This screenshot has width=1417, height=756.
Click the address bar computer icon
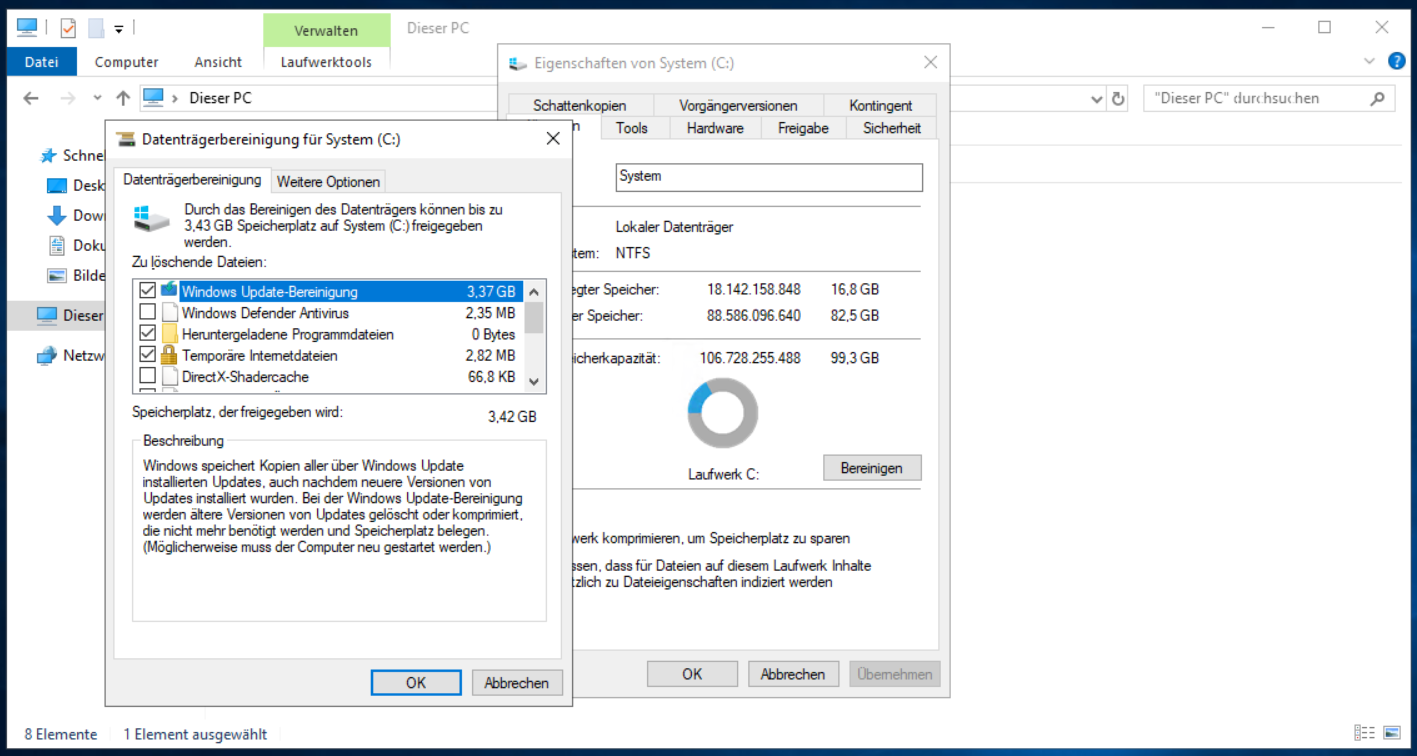pos(153,98)
